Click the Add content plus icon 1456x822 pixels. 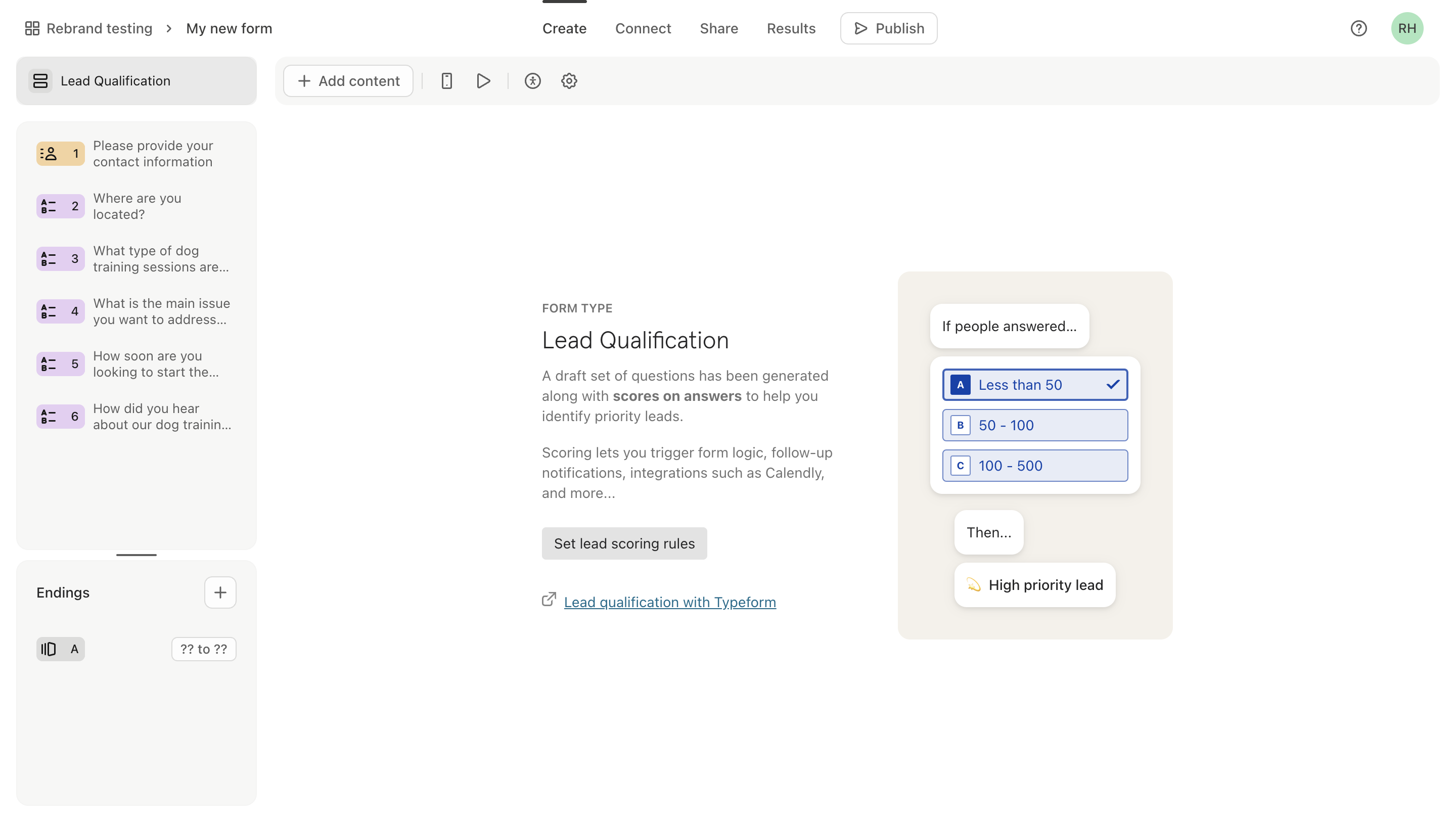[x=304, y=81]
